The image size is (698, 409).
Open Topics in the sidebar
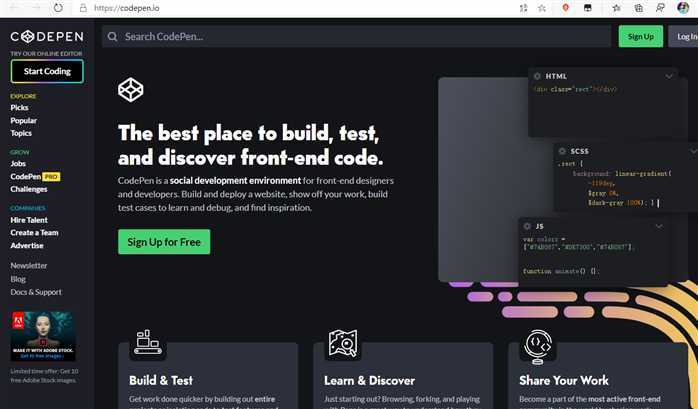[x=21, y=133]
